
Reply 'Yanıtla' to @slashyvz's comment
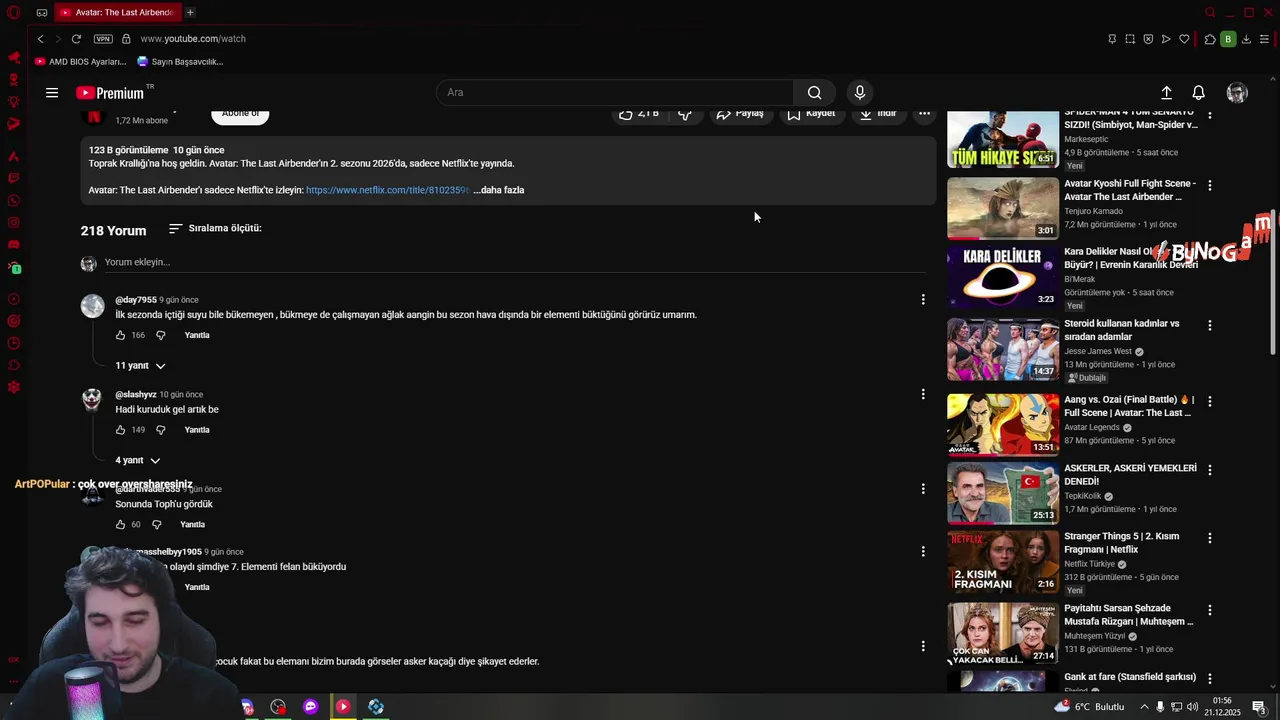pyautogui.click(x=197, y=430)
